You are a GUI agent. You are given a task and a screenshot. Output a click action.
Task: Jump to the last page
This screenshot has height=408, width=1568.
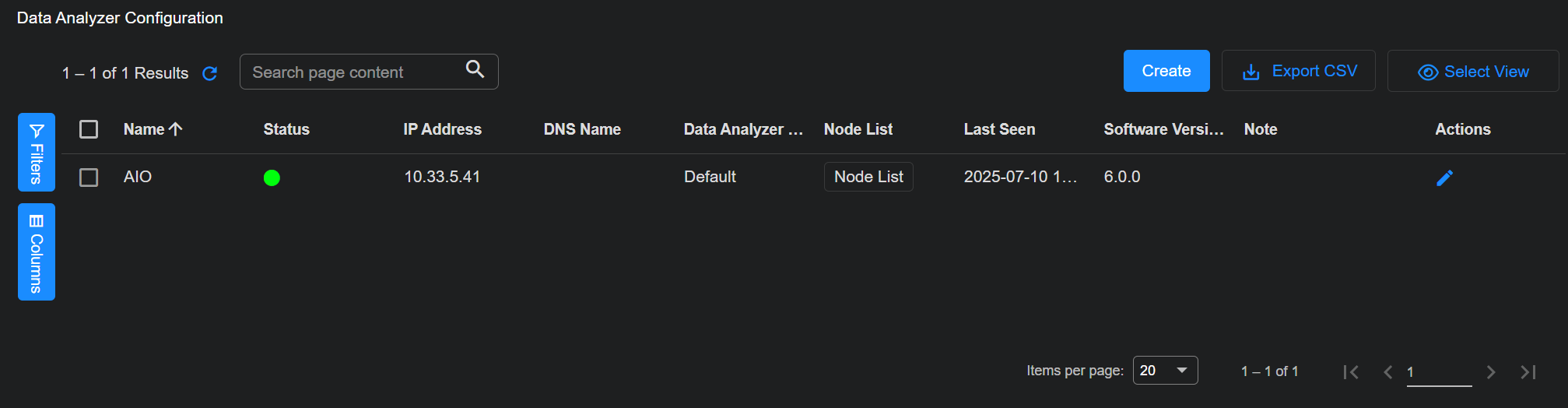click(1528, 372)
